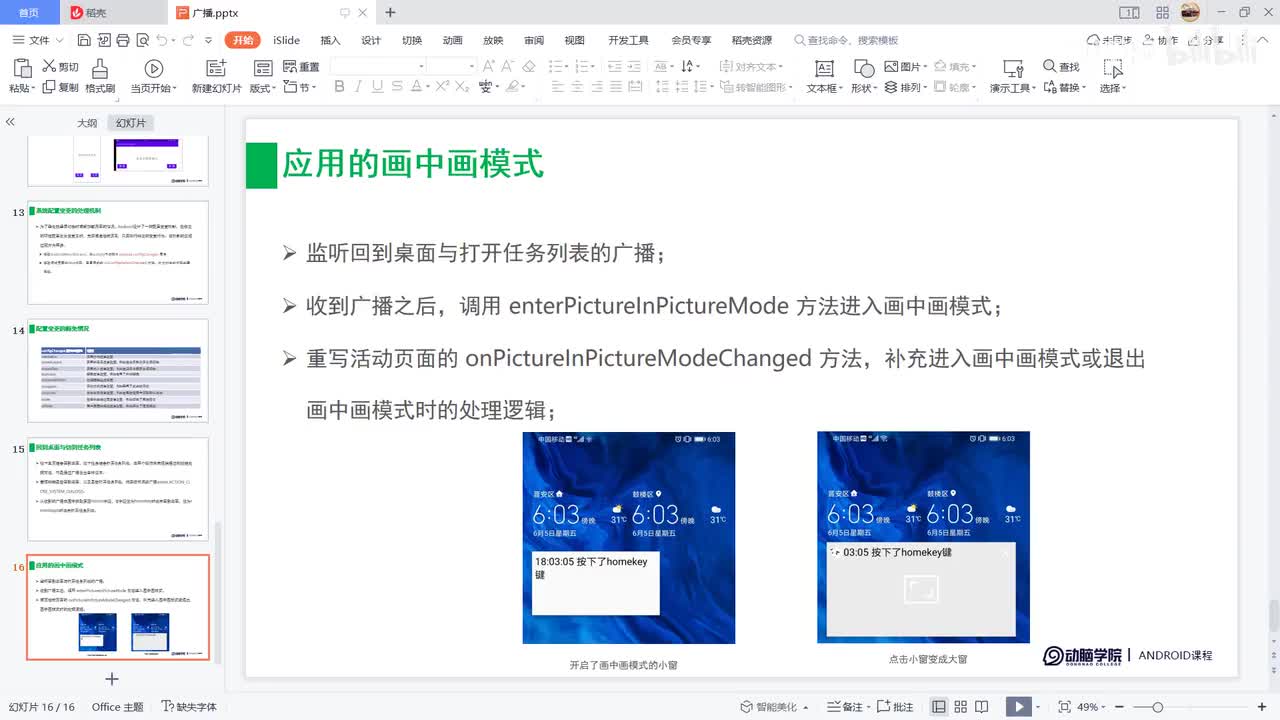1280x720 pixels.
Task: Switch to slide sorter view in status bar
Action: point(960,707)
